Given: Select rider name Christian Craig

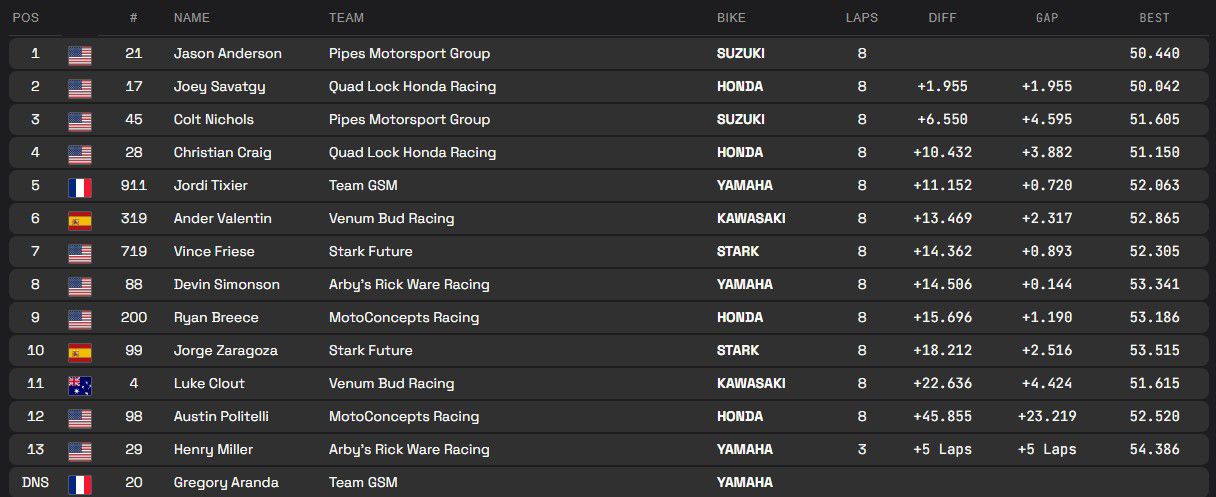Looking at the screenshot, I should 222,153.
